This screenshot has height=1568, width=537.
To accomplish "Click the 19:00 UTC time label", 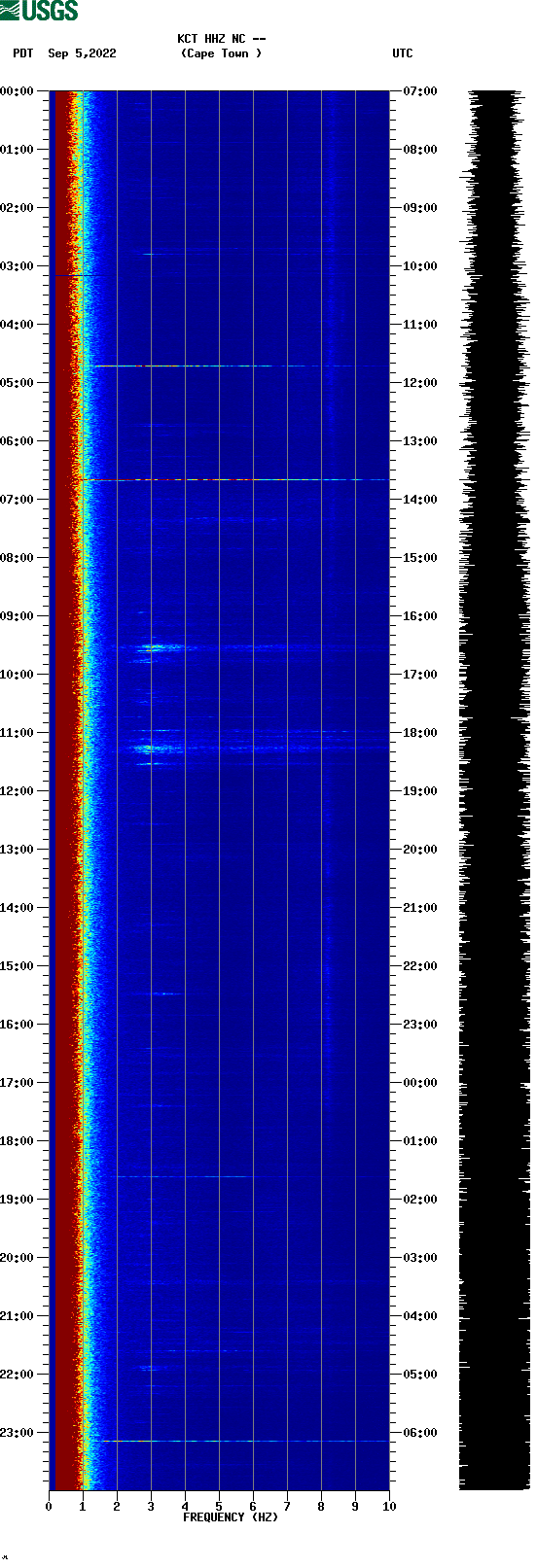I will [420, 791].
